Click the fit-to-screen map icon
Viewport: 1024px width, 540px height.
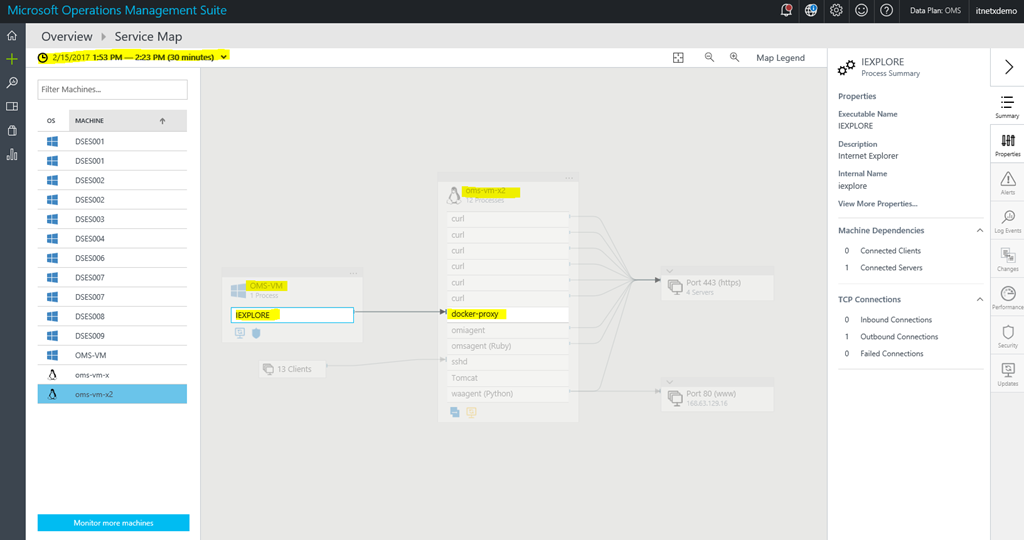click(678, 58)
